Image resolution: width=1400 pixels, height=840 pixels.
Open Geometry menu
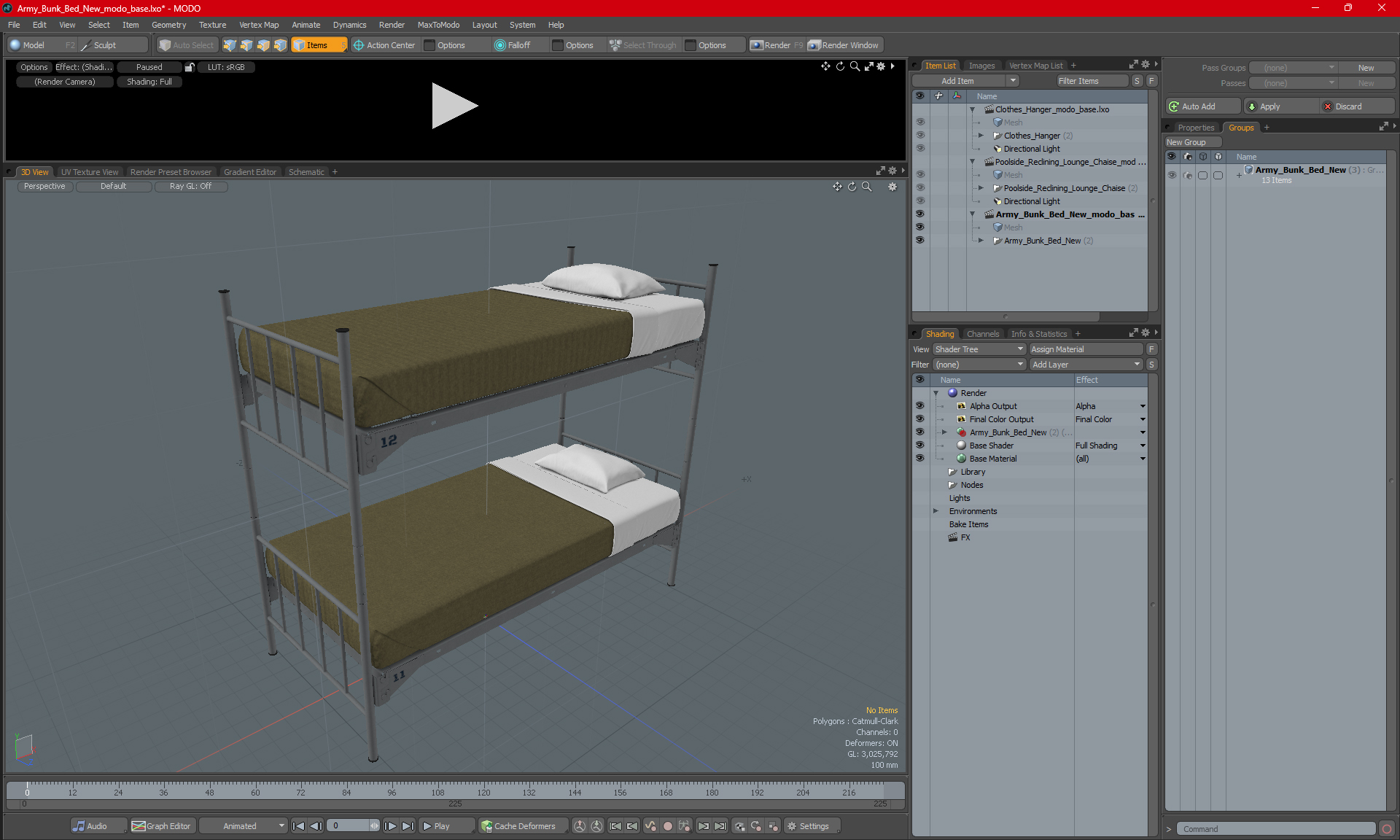coord(168,25)
